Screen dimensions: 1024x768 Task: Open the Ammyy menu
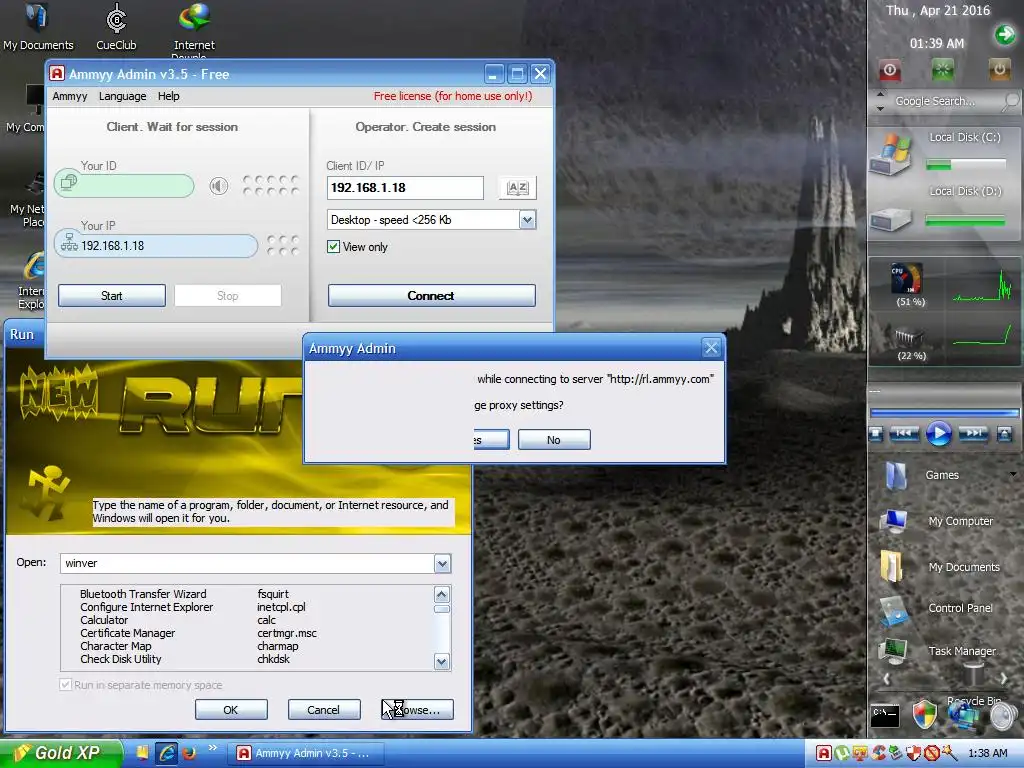click(70, 96)
